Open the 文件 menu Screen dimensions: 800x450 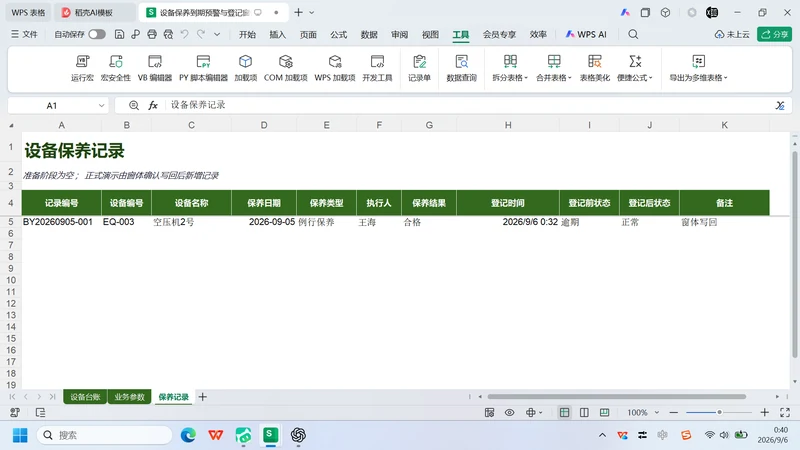(x=24, y=34)
